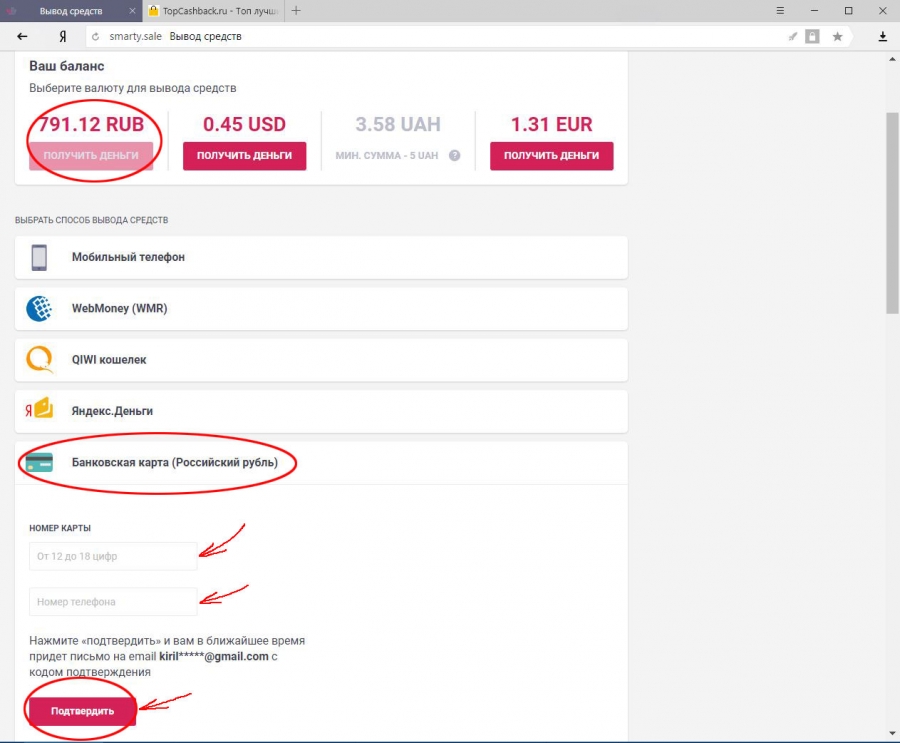Minimize the browser window
900x743 pixels.
point(814,10)
